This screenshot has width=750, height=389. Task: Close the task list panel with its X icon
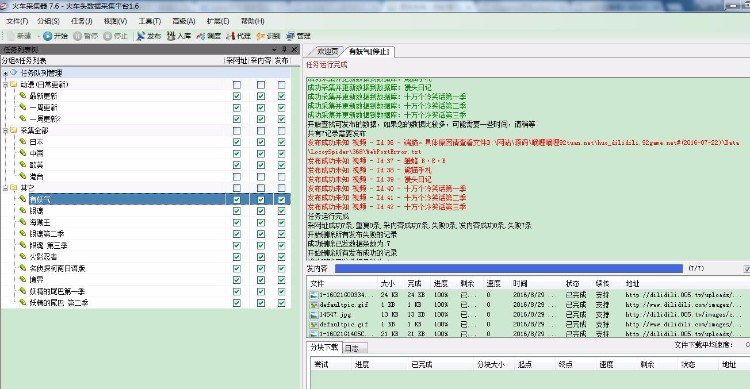coord(294,49)
